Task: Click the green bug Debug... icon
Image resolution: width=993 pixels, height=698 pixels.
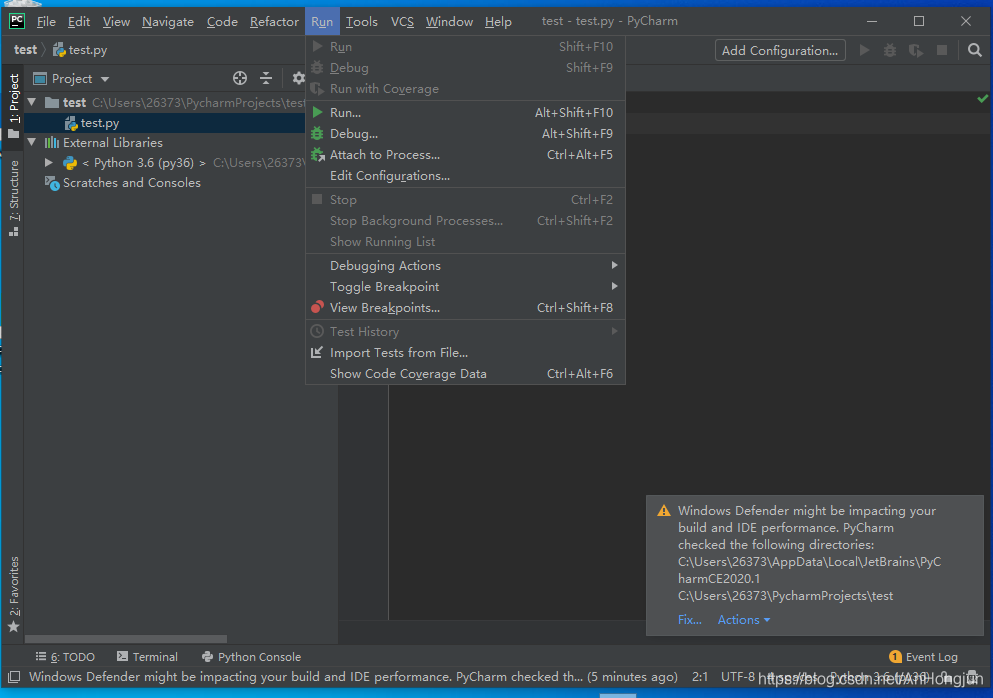Action: click(x=317, y=133)
